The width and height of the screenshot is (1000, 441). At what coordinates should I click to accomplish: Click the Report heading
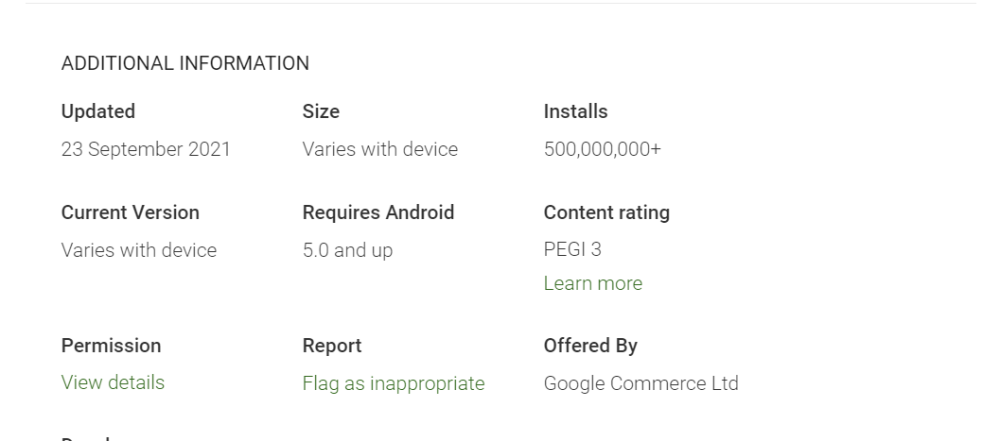pos(331,345)
